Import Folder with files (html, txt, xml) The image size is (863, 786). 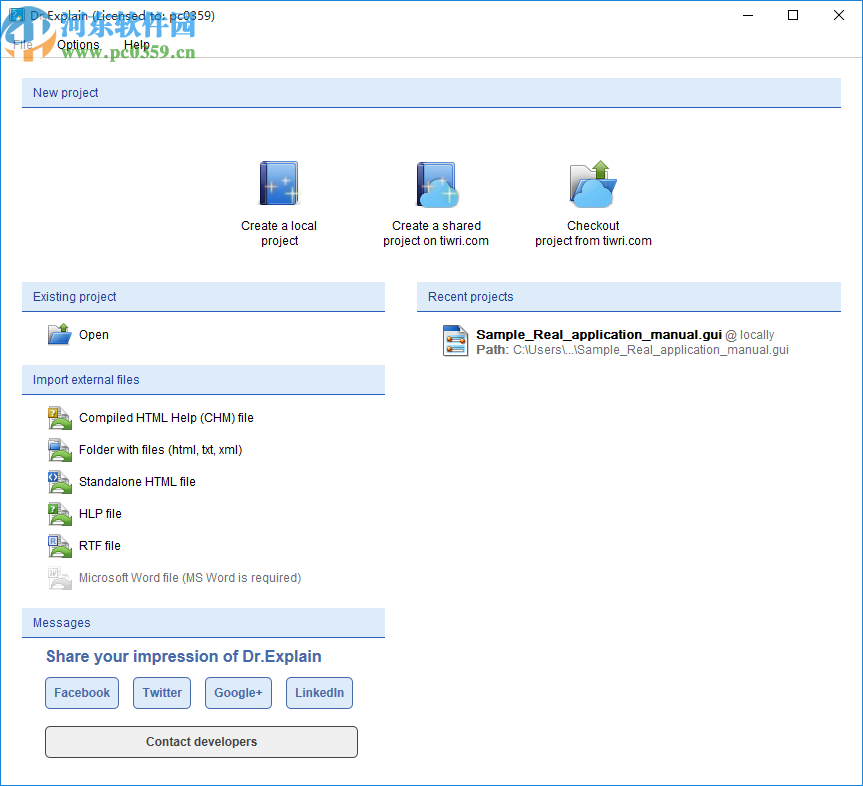point(161,450)
